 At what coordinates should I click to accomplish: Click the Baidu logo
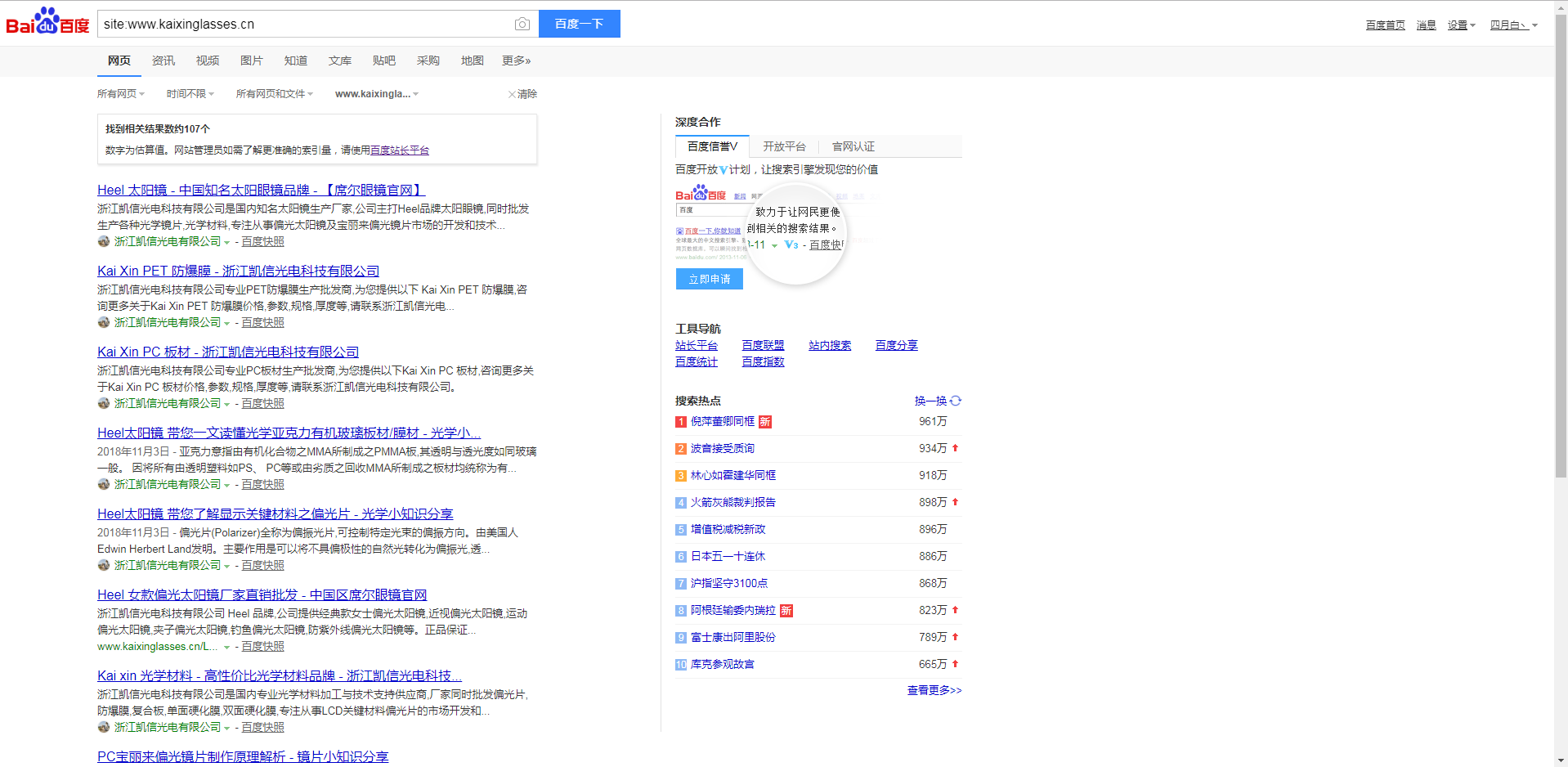click(47, 21)
